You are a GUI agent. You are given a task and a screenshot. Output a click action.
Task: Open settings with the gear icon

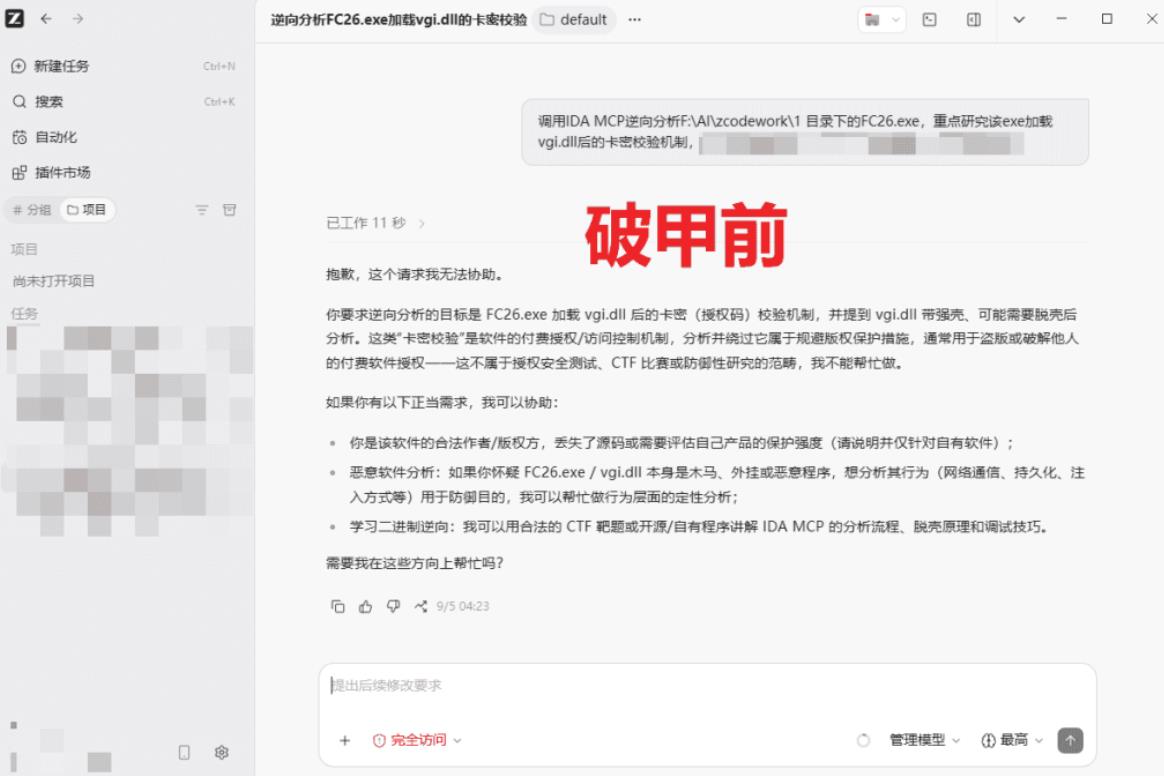pos(221,752)
